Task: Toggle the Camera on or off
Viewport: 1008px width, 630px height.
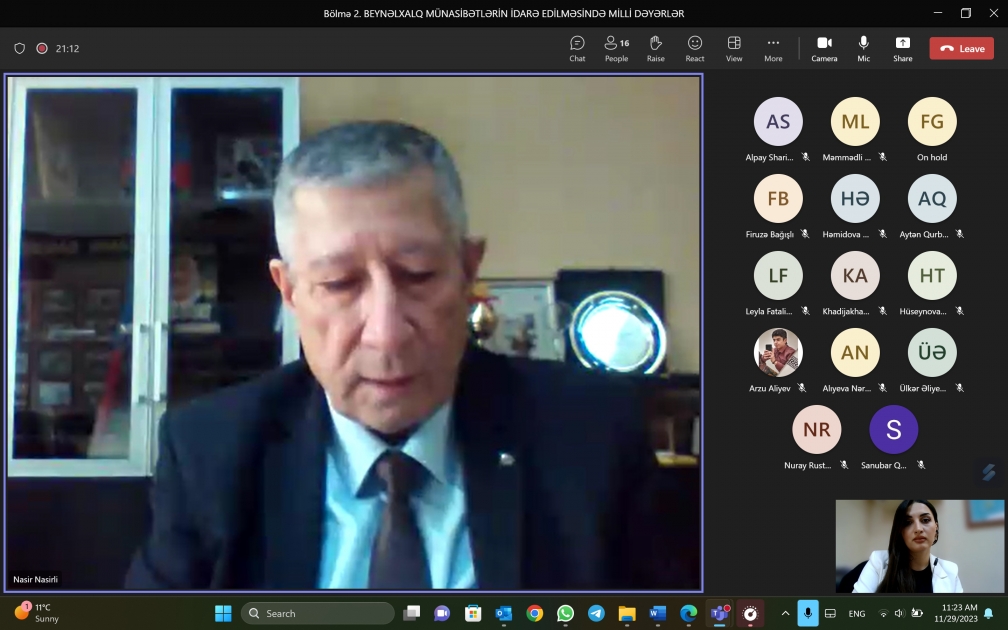Action: (x=824, y=48)
